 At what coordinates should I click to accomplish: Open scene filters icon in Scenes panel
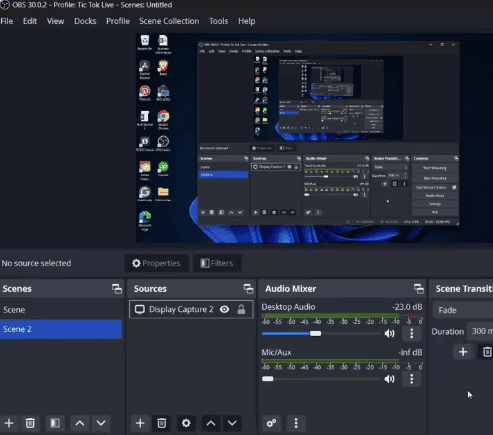tap(55, 423)
